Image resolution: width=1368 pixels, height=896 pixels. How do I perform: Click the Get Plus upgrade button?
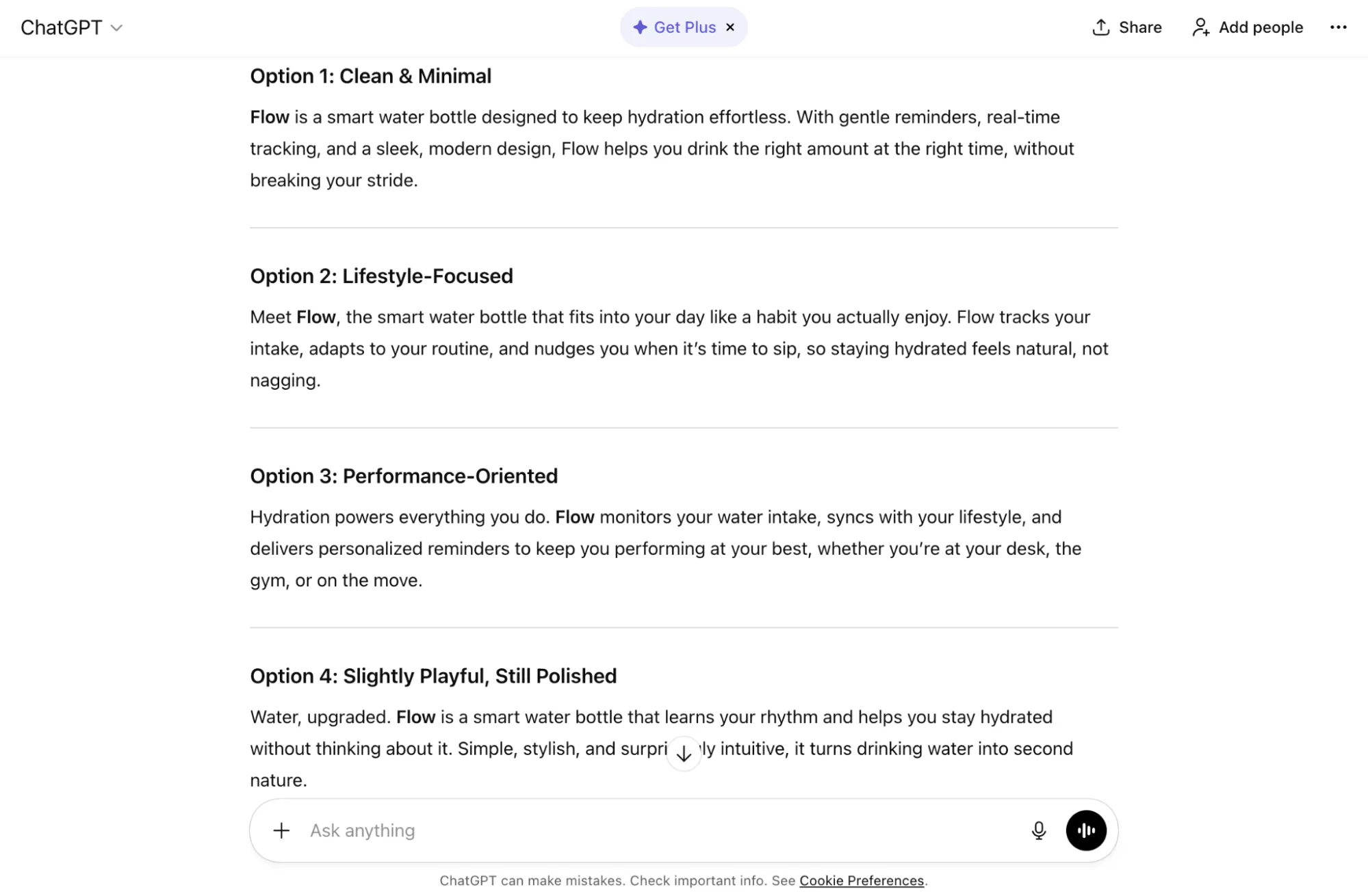pos(674,27)
